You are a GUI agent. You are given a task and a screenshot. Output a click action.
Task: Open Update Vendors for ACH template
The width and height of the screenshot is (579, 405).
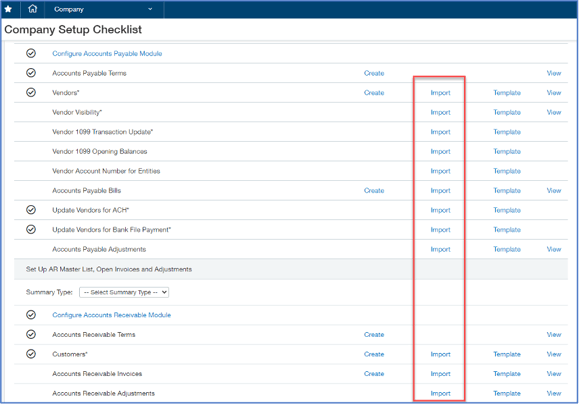(x=507, y=210)
